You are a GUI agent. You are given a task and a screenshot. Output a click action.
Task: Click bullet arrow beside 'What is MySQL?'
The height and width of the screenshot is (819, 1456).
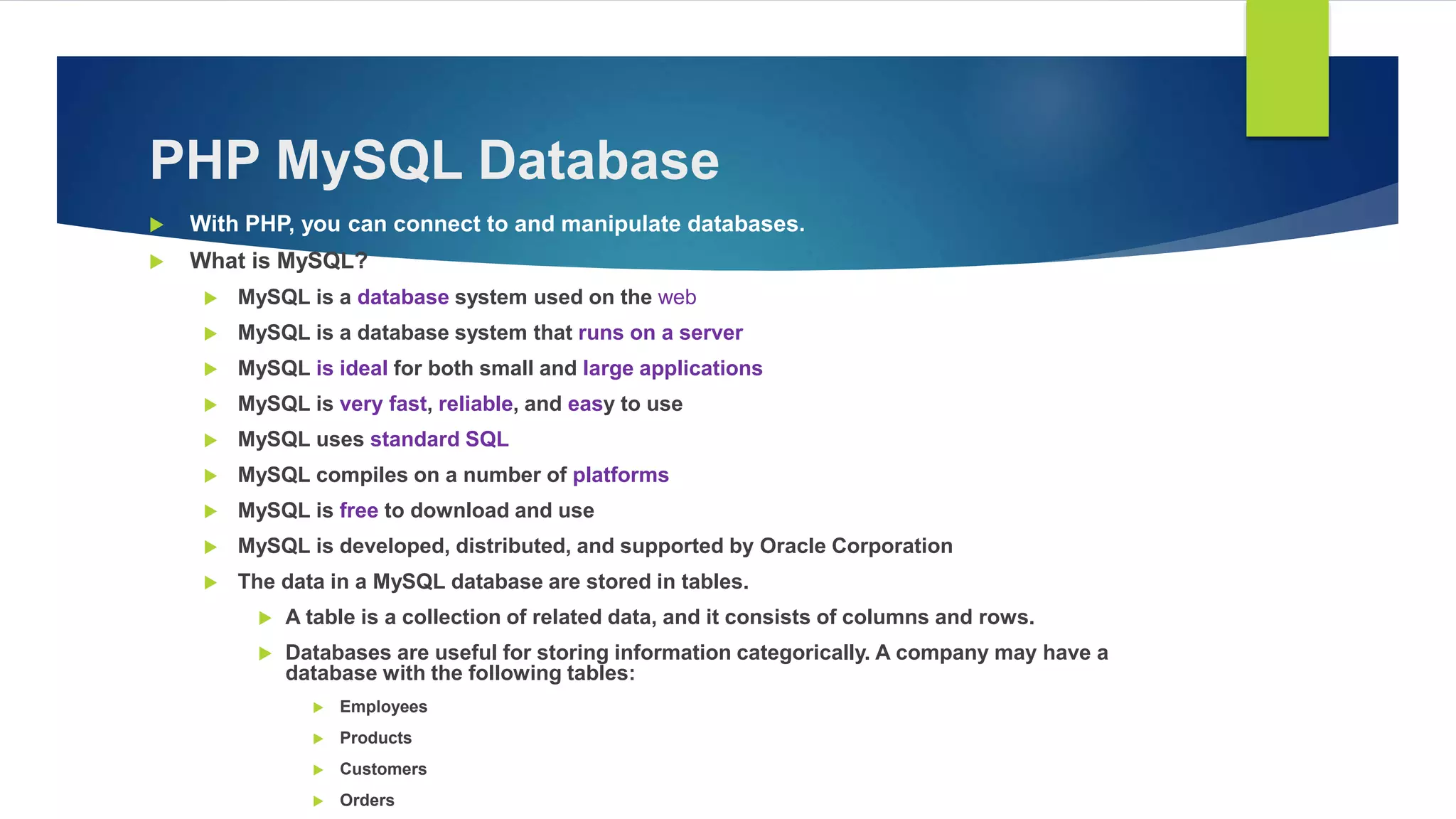pos(157,262)
